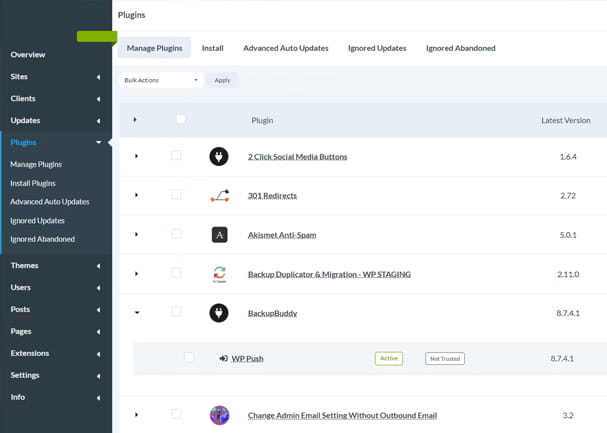Click the 301 Redirects plugin icon
Image resolution: width=607 pixels, height=433 pixels.
click(219, 195)
